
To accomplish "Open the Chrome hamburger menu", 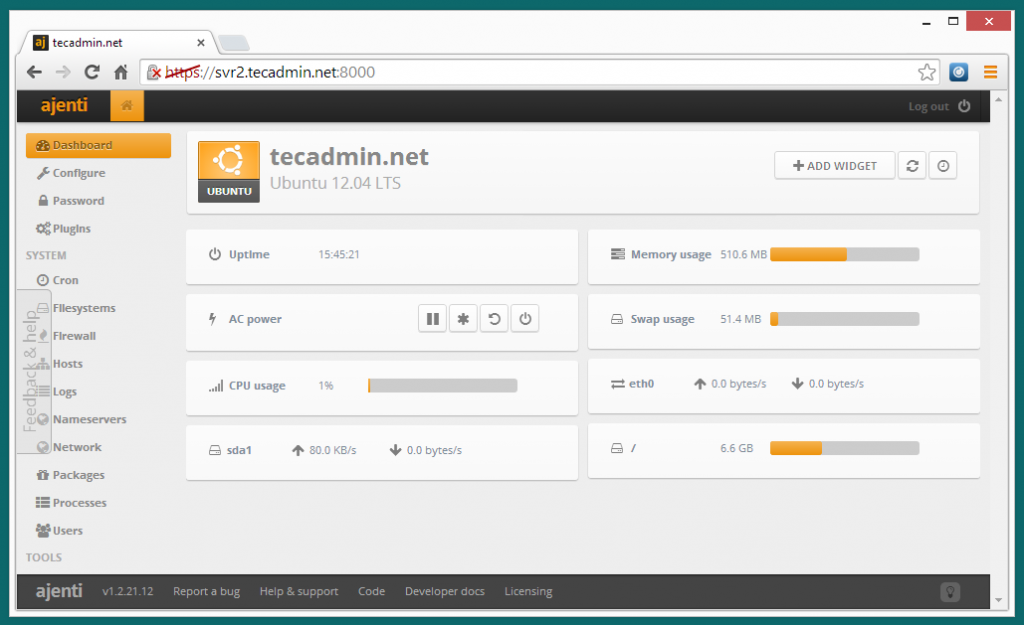I will [990, 72].
